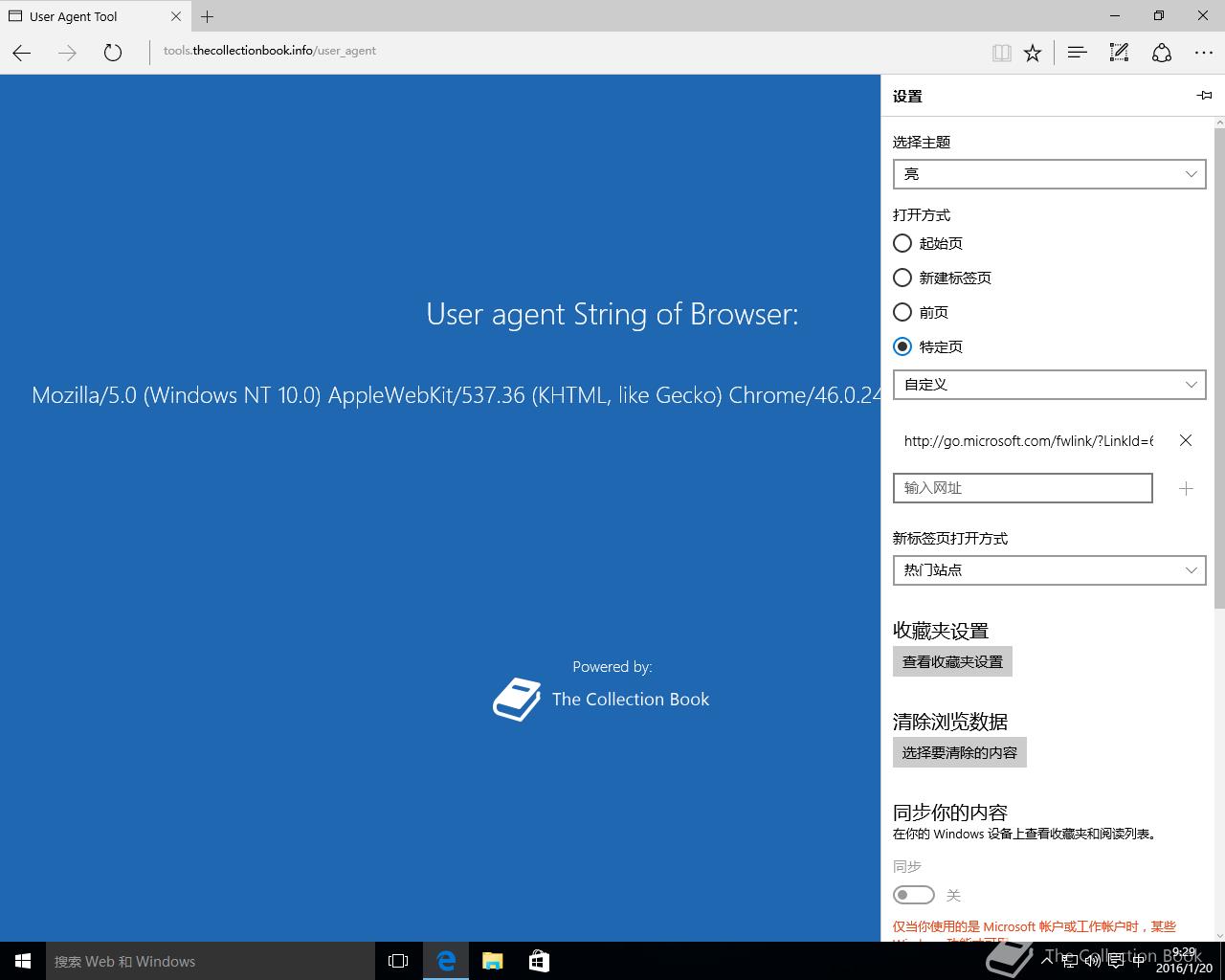1225x980 pixels.
Task: Open the Store from the taskbar
Action: (539, 961)
